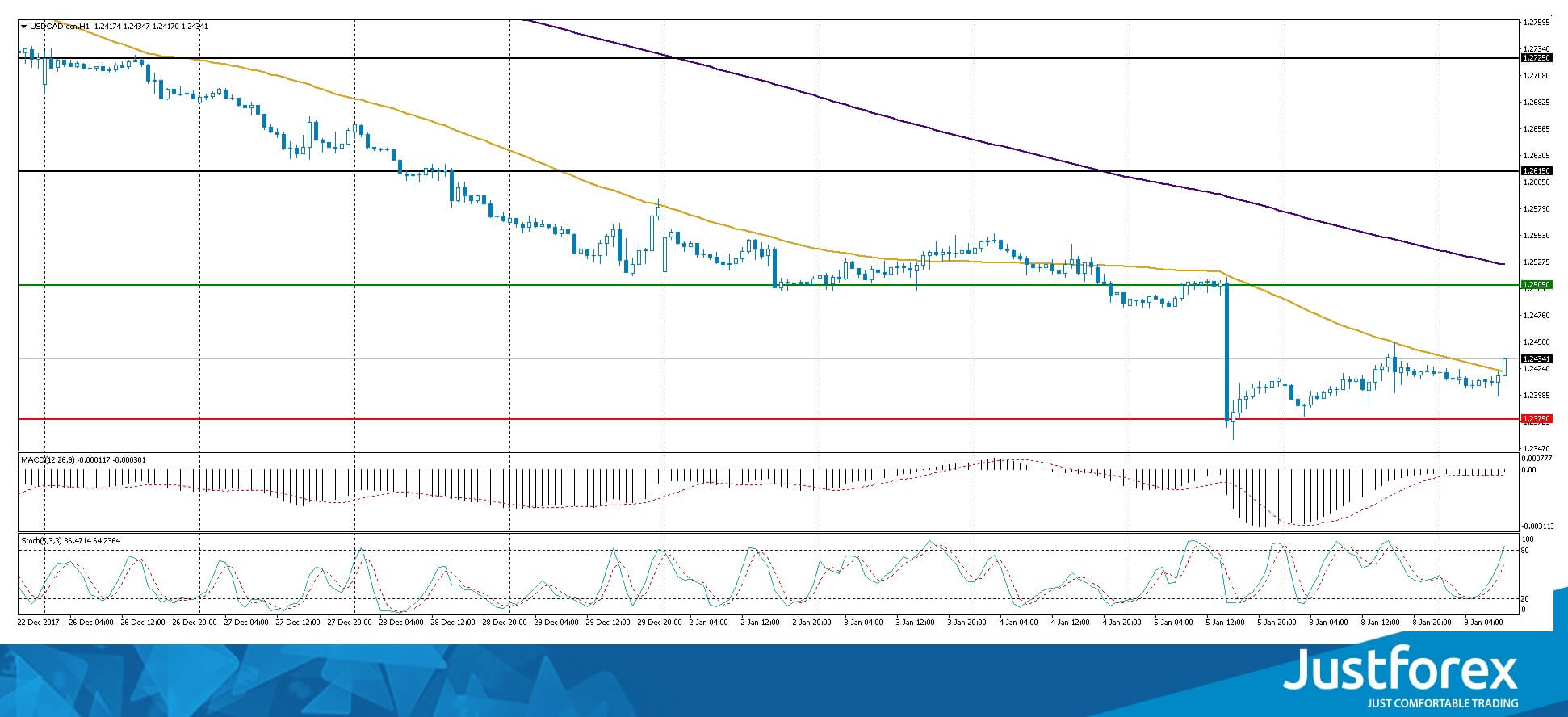This screenshot has width=1568, height=717.
Task: Click the Stochastic scale value 80
Action: pyautogui.click(x=1525, y=551)
